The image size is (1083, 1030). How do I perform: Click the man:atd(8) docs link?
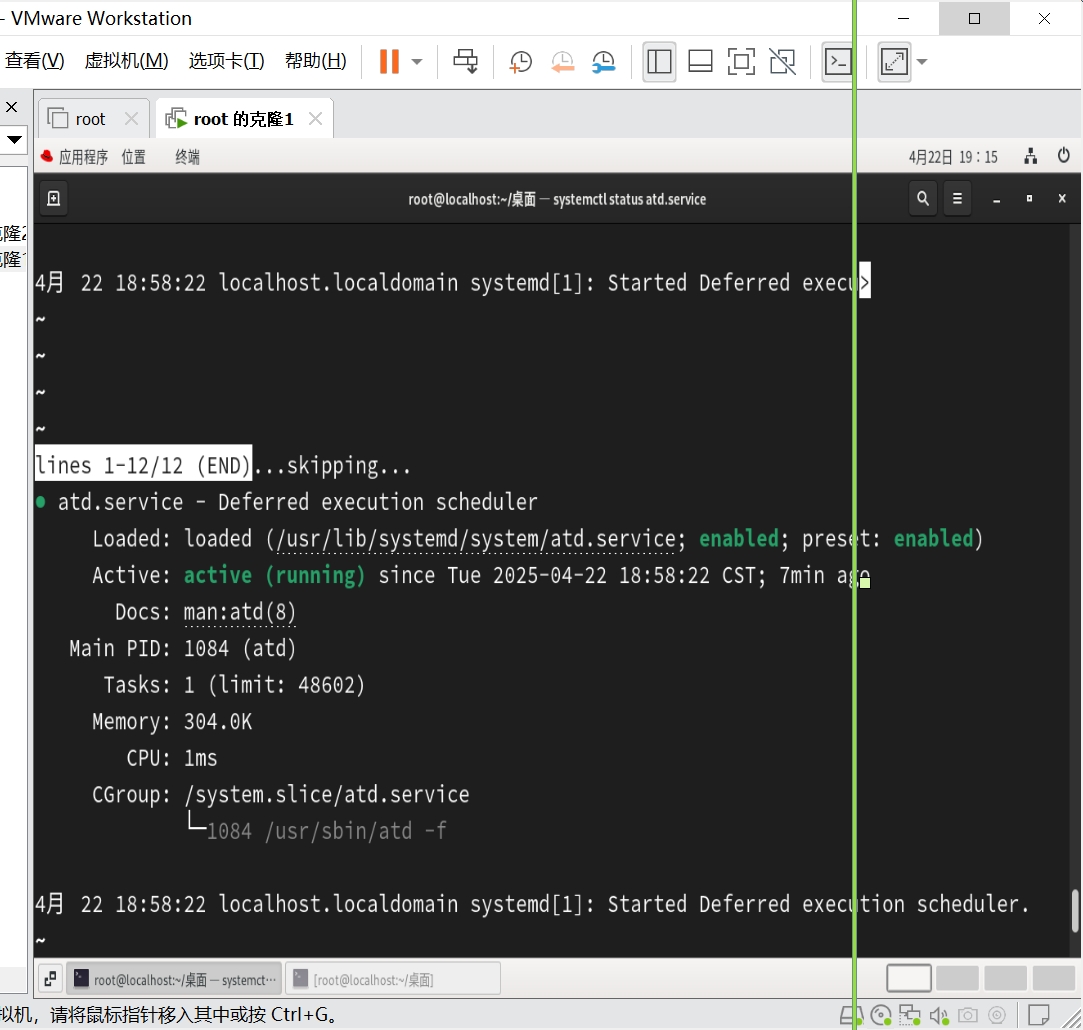[240, 612]
